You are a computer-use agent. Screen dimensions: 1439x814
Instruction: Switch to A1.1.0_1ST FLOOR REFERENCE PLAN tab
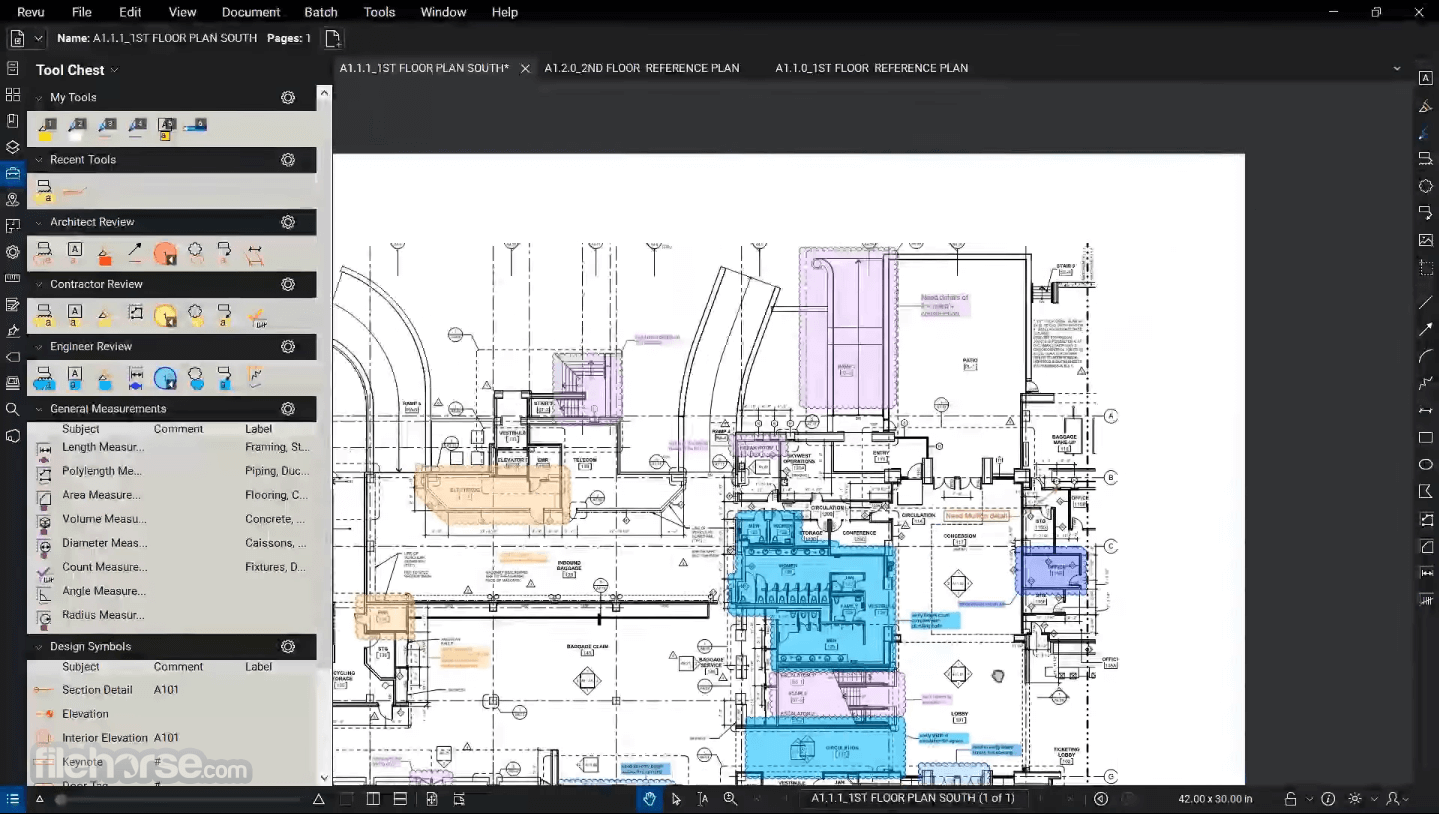coord(872,68)
